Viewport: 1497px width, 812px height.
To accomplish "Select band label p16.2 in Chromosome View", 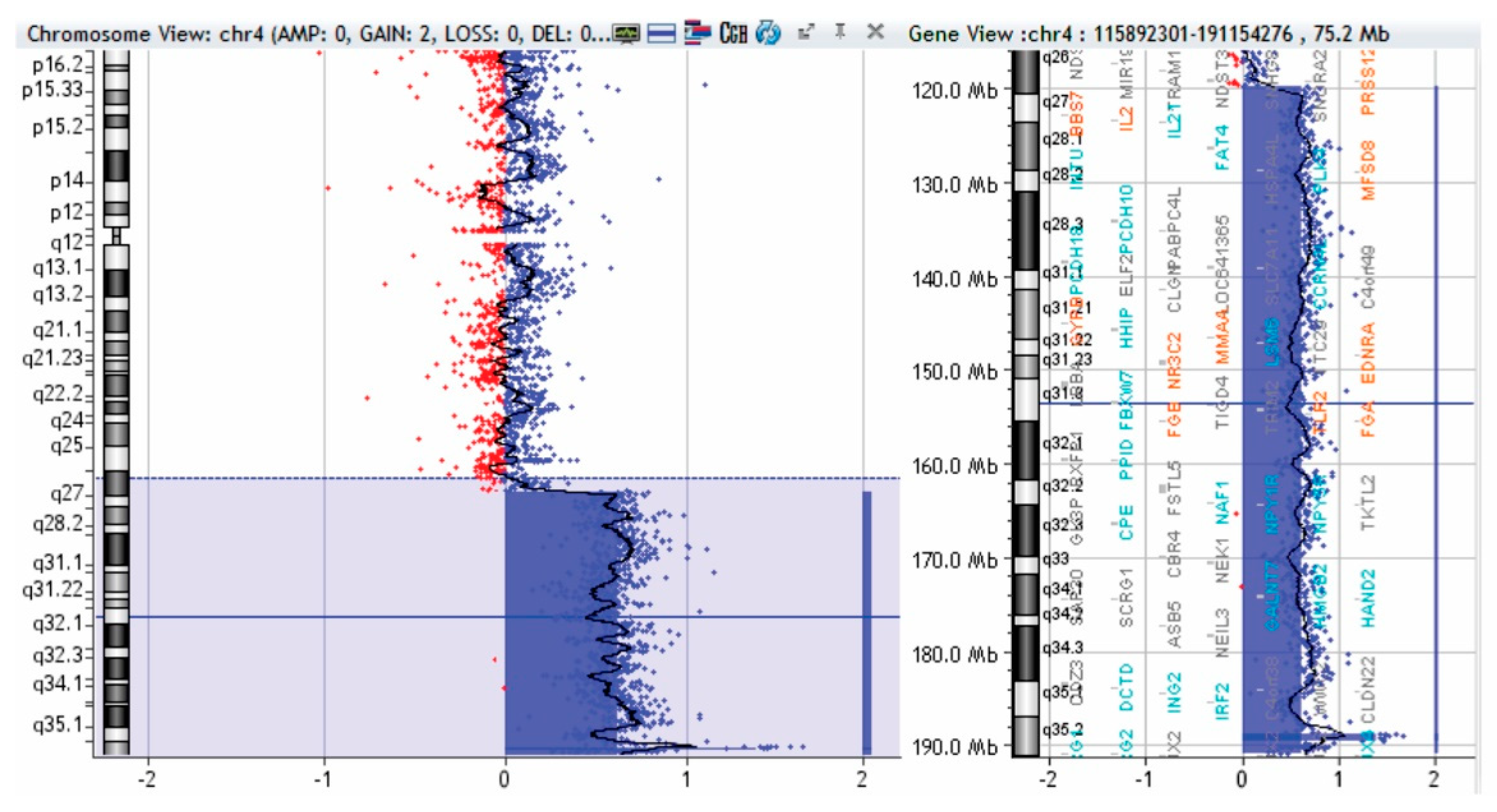I will click(57, 64).
